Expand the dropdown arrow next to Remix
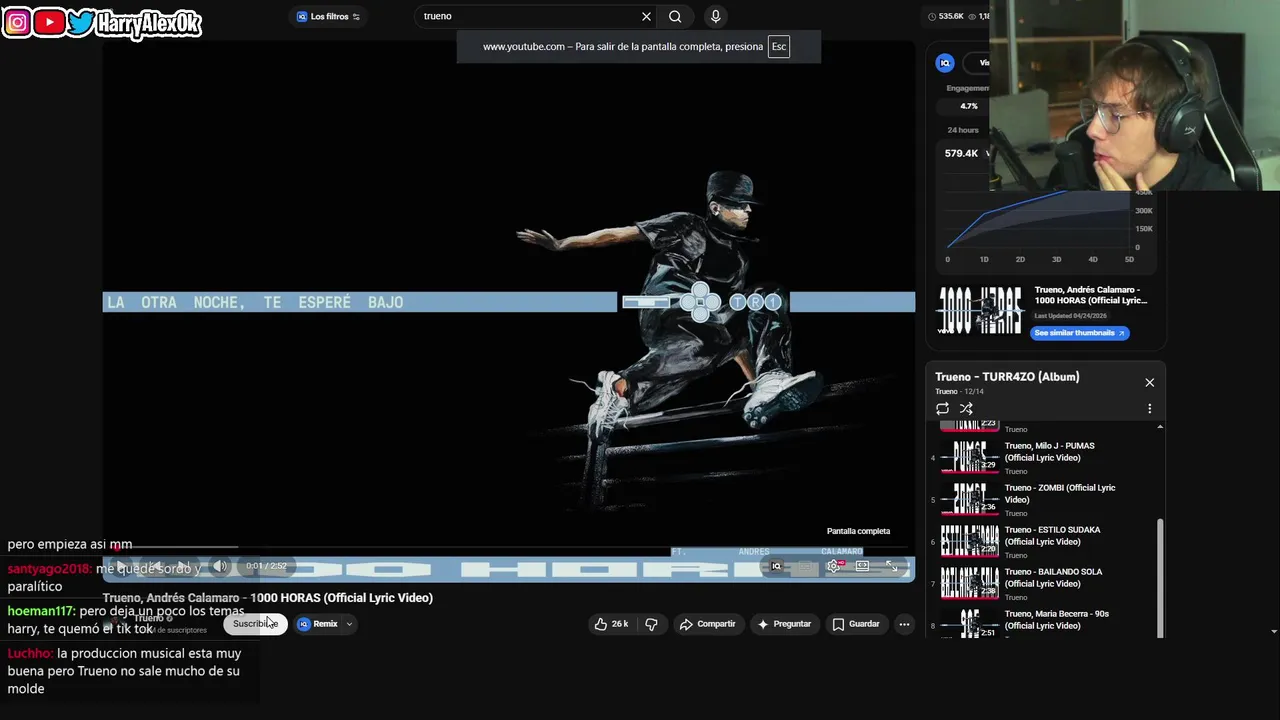 349,624
